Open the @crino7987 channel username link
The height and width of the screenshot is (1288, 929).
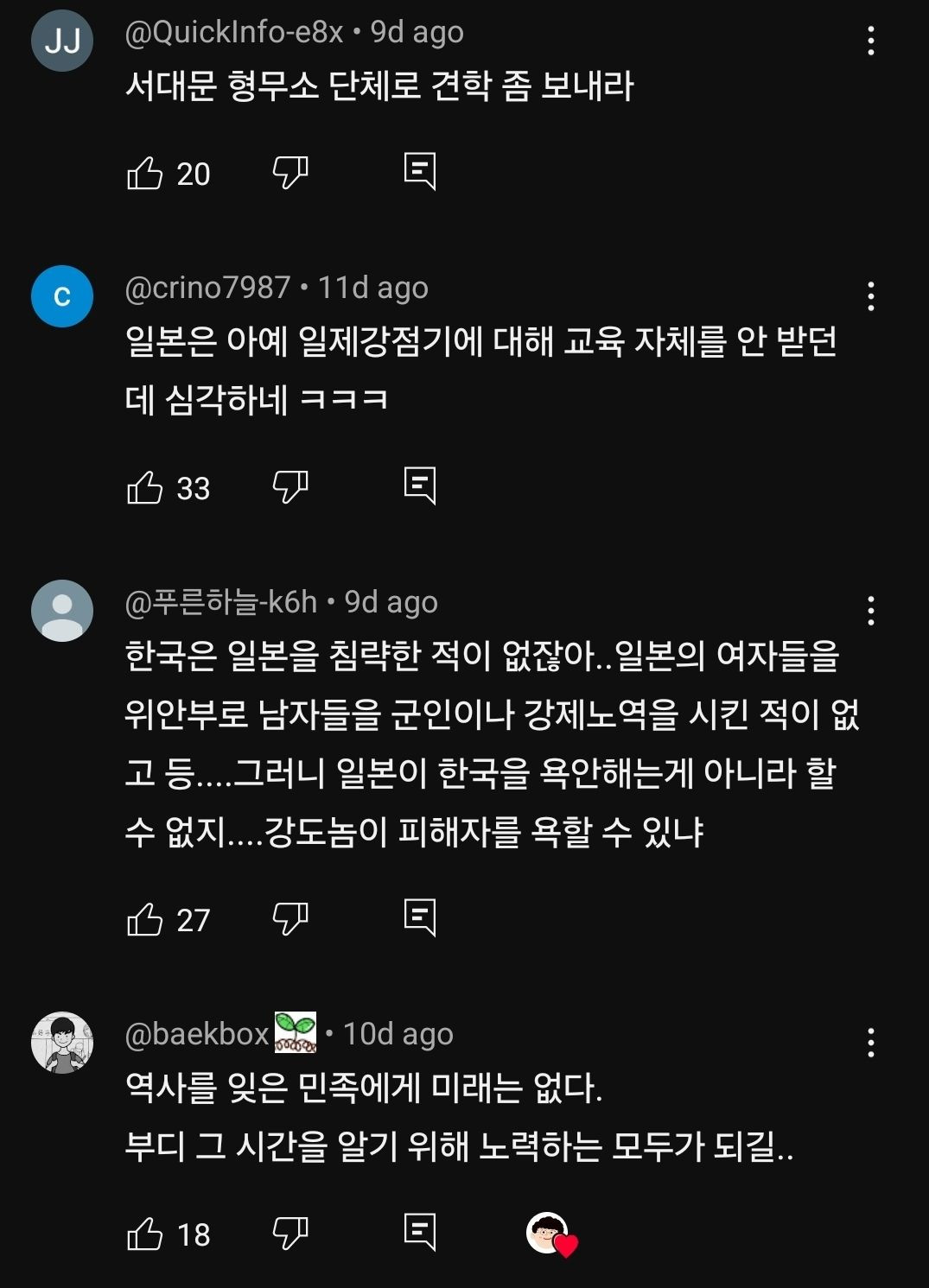click(x=207, y=288)
